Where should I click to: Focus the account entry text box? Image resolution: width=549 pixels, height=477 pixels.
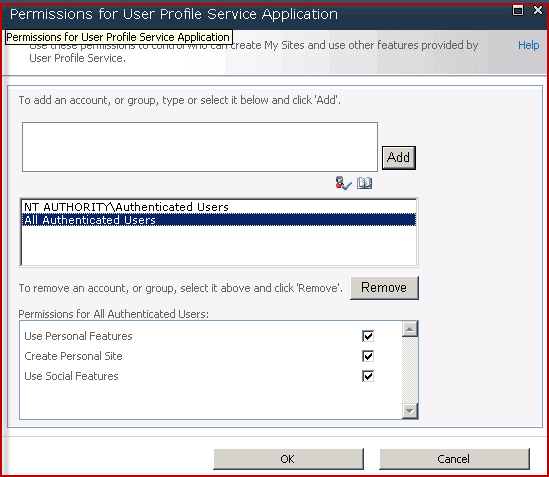coord(200,147)
